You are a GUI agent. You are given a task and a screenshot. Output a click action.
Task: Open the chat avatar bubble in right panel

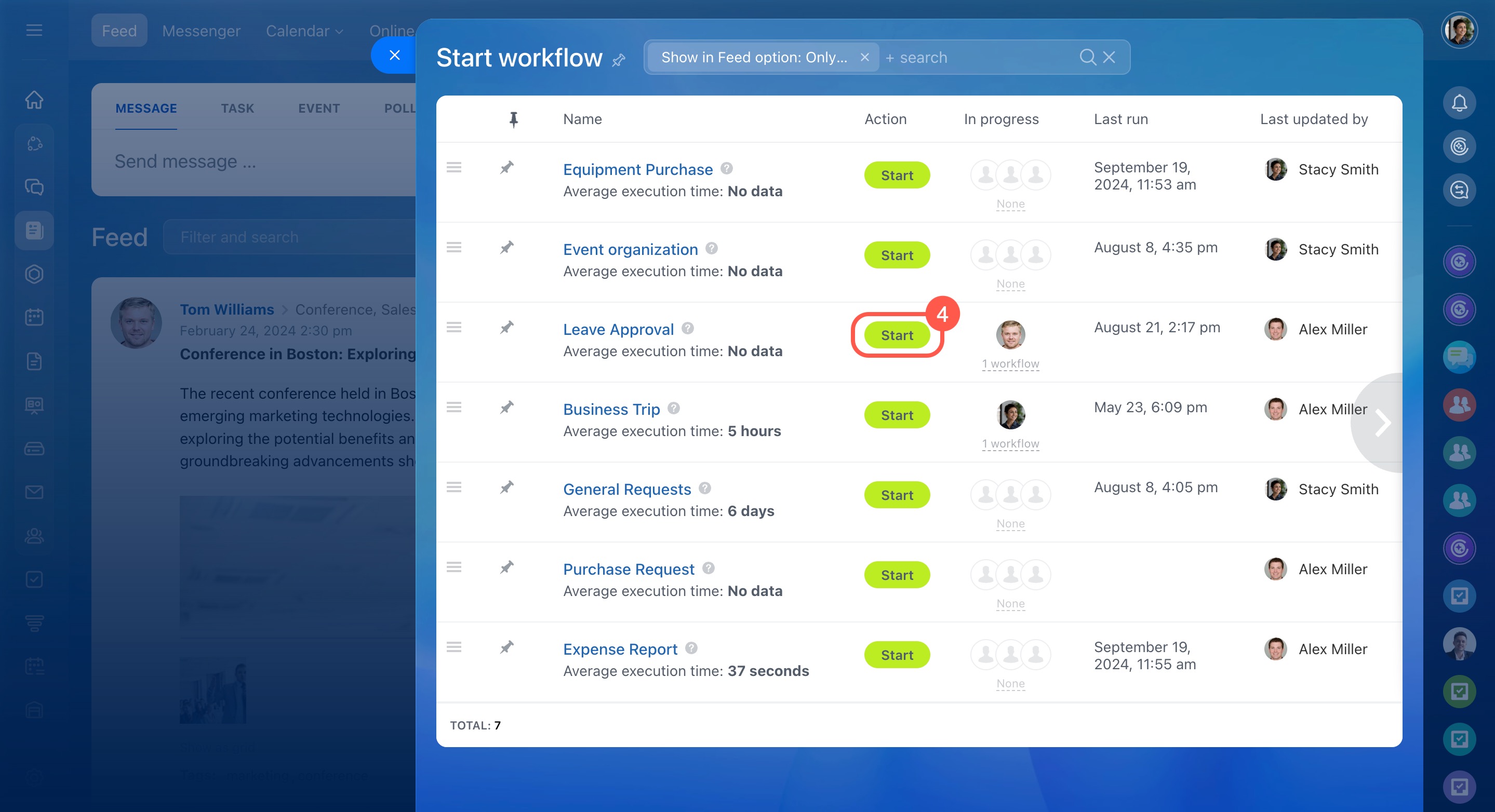1459,357
